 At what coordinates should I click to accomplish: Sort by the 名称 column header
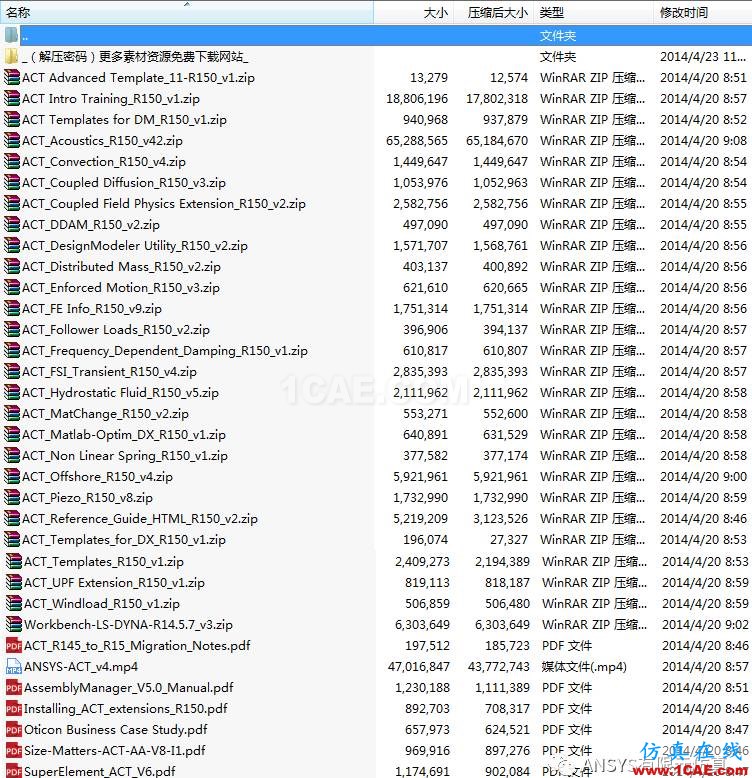(187, 12)
